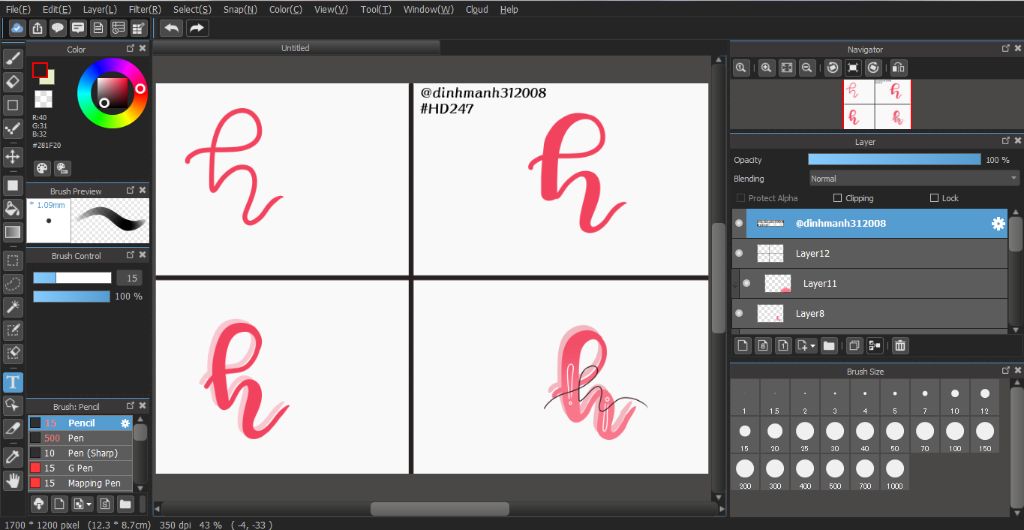Pick the Magic Wand tool
This screenshot has width=1024, height=530.
pyautogui.click(x=13, y=307)
